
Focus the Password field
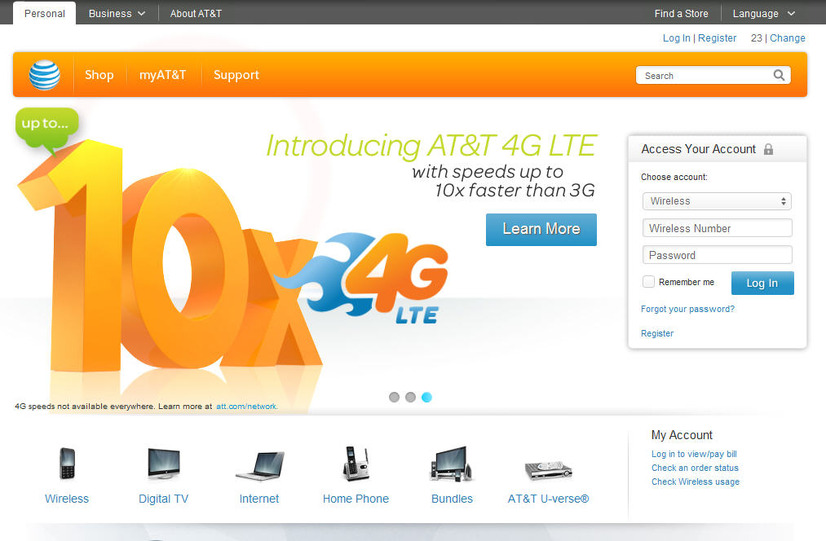[x=717, y=255]
